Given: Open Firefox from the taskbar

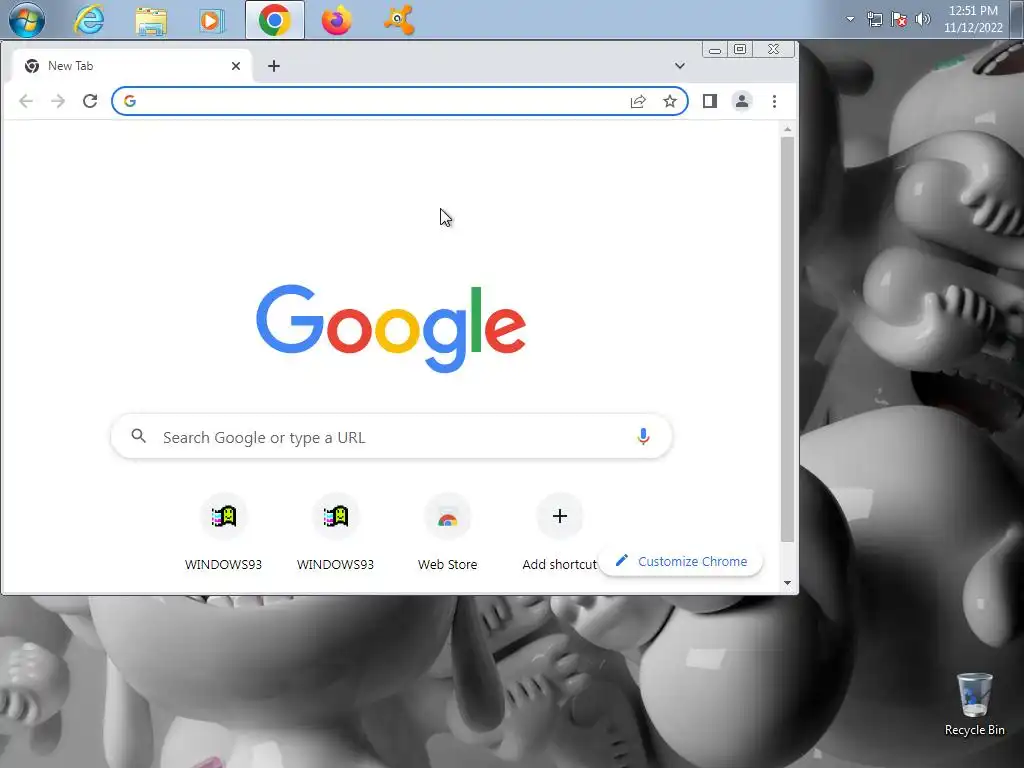Looking at the screenshot, I should click(x=336, y=20).
